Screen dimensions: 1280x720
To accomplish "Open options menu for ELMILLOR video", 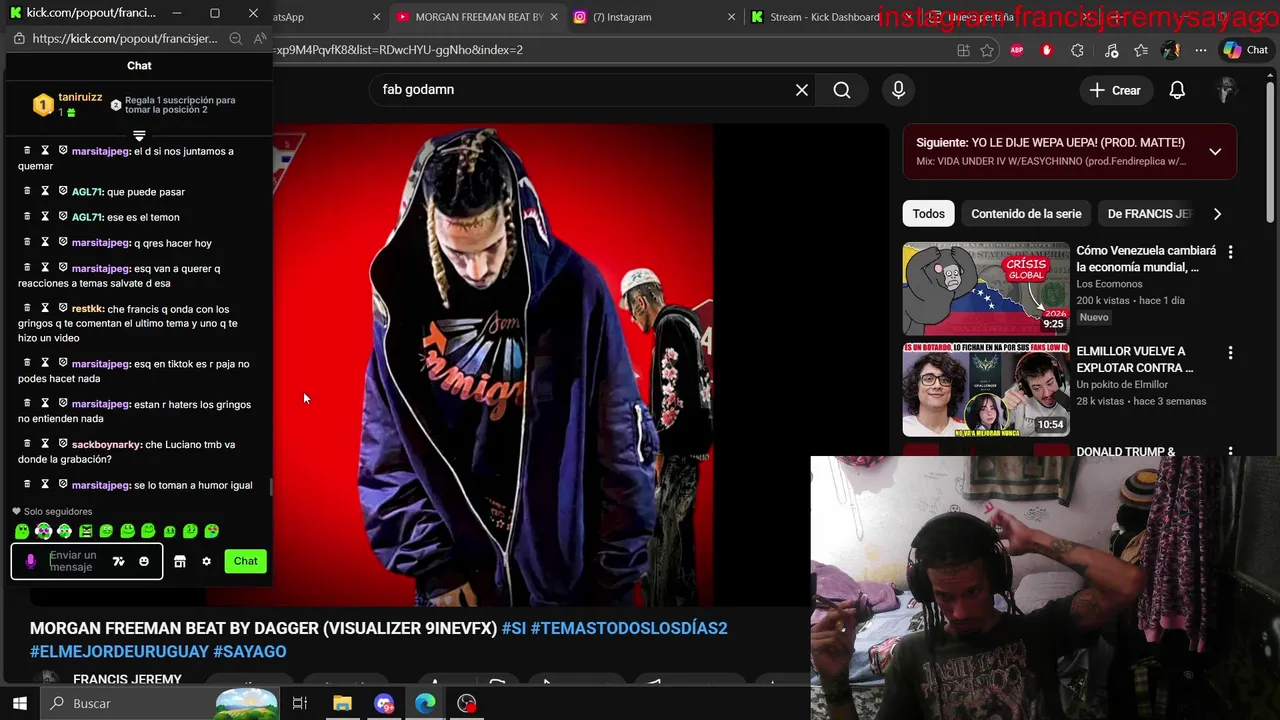I will (1230, 353).
